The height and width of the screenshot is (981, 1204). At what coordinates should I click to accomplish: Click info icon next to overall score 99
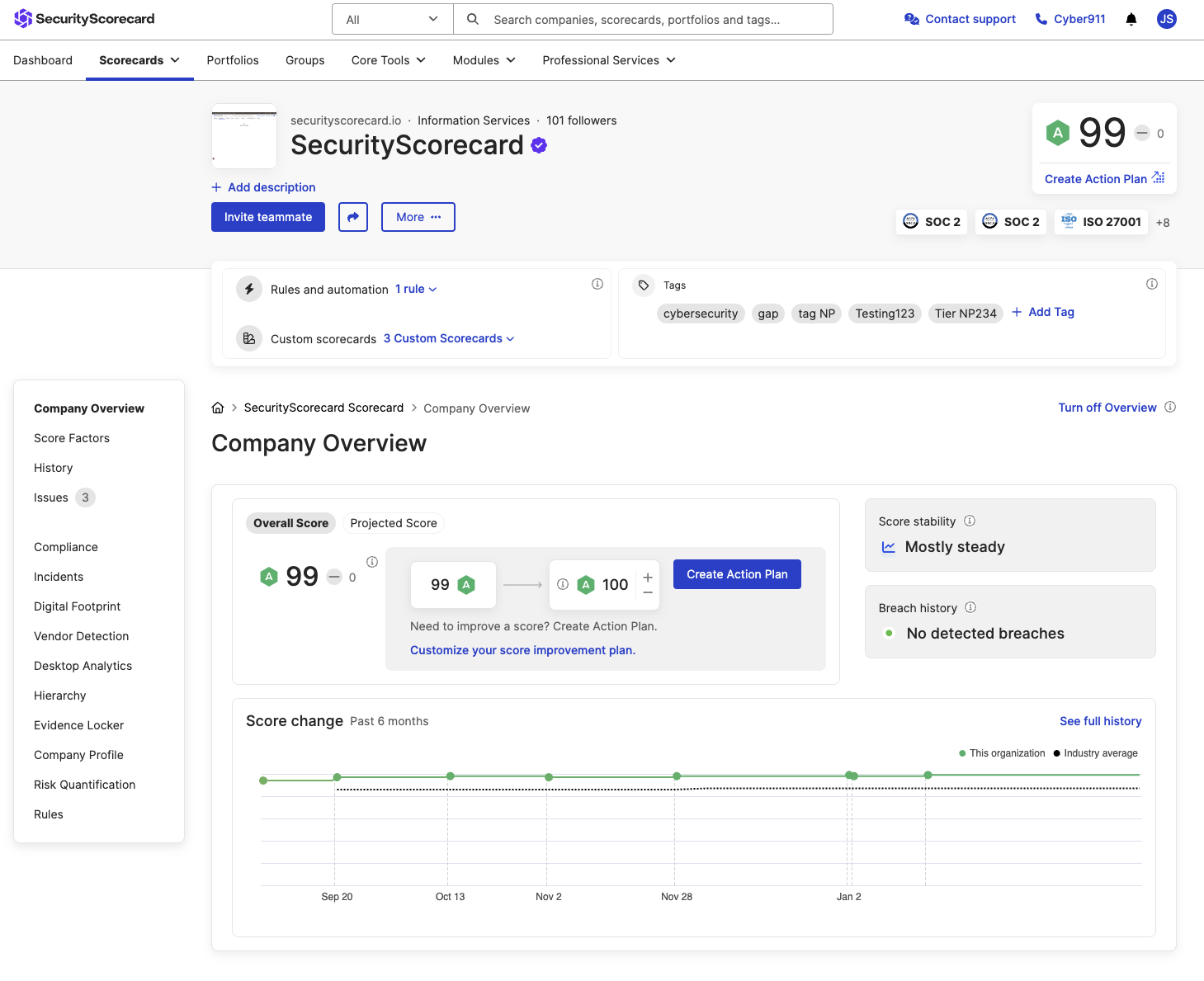[x=372, y=562]
